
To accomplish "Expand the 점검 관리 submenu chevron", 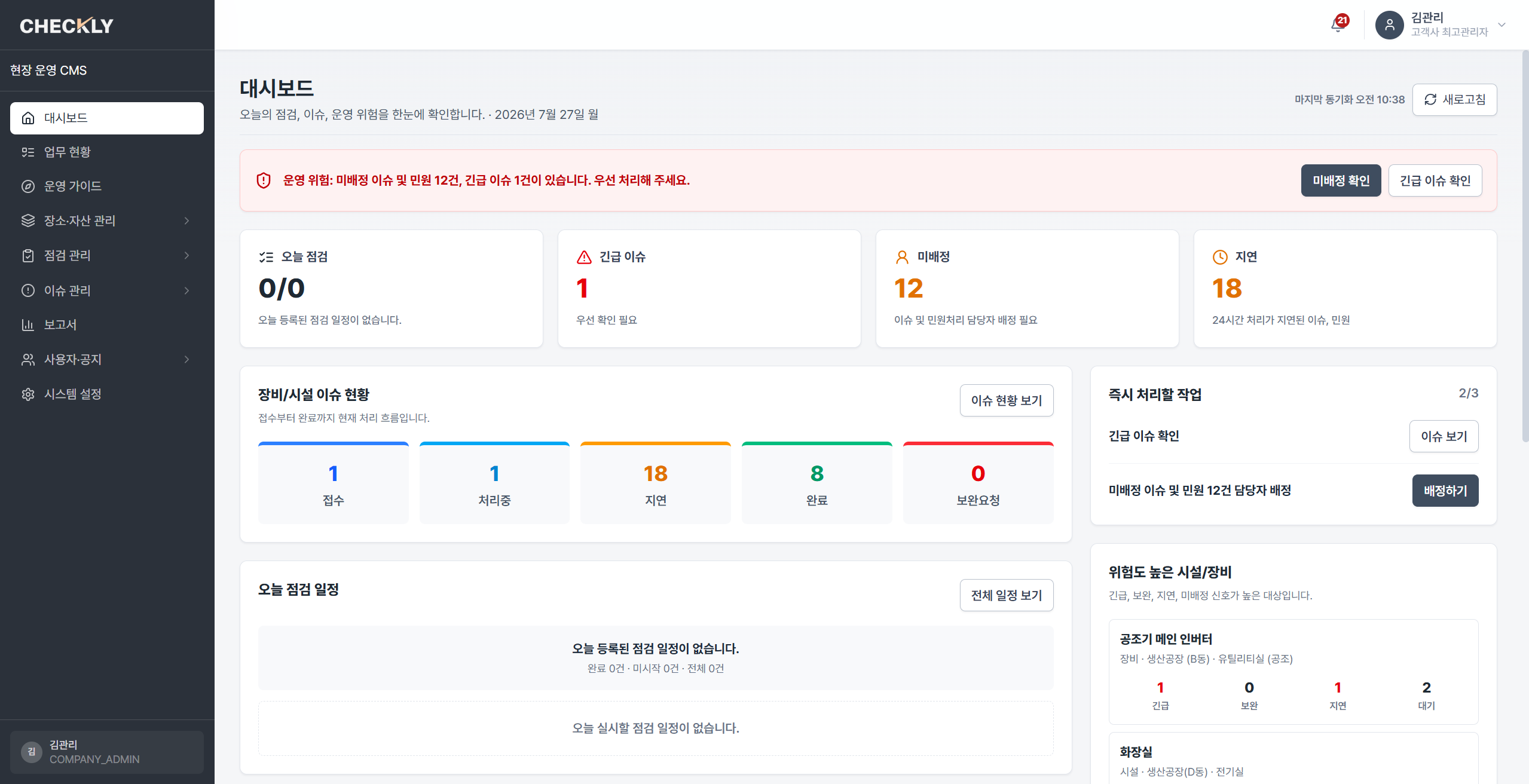I will 187,256.
